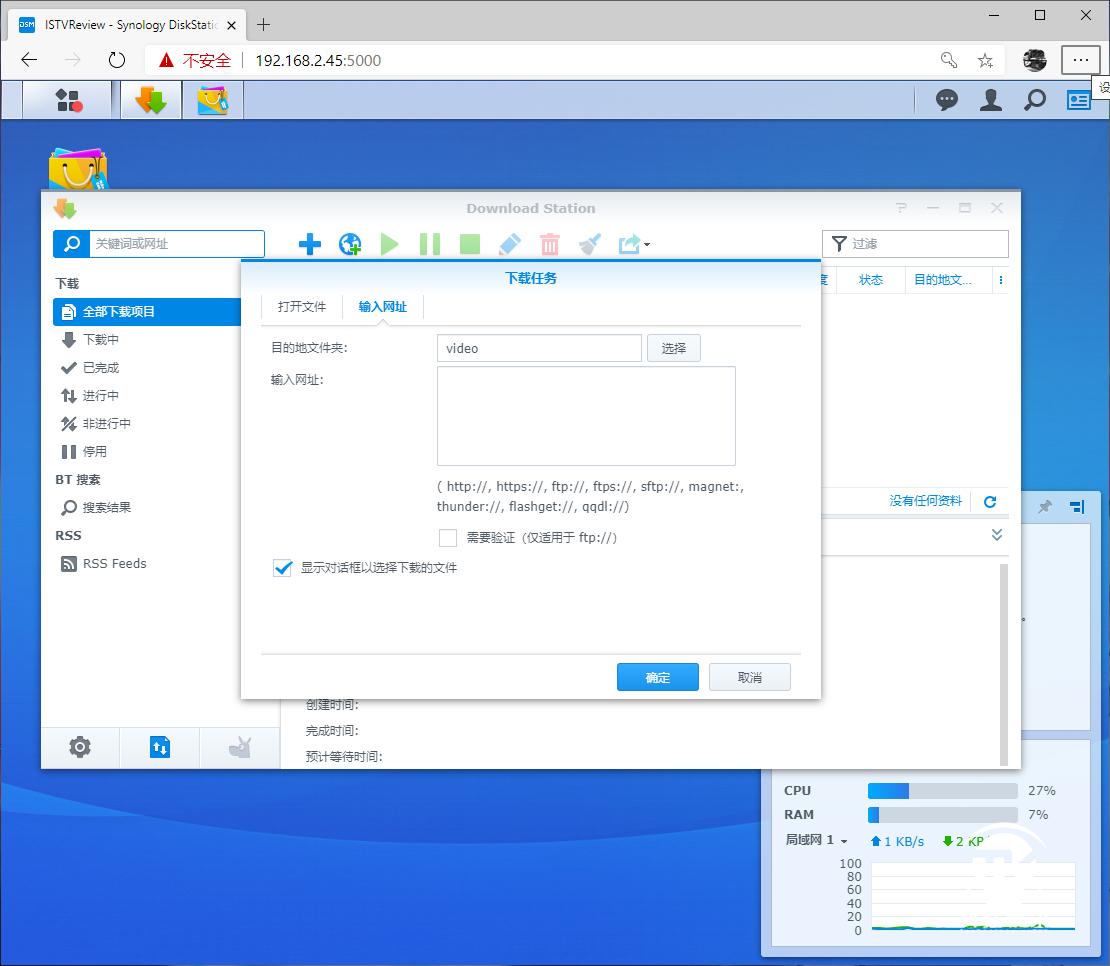The width and height of the screenshot is (1110, 966).
Task: Open RSS Feeds in sidebar
Action: pyautogui.click(x=115, y=563)
